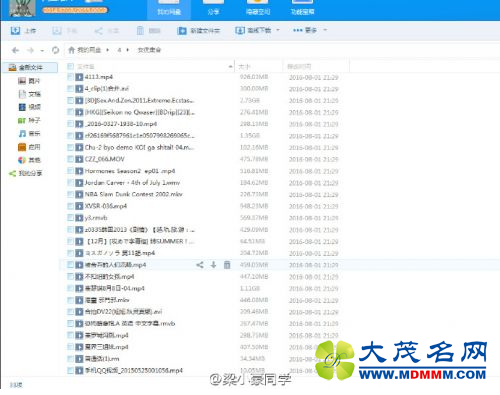Click the video icon of XVSR-036.mp4
This screenshot has width=500, height=395.
point(79,206)
